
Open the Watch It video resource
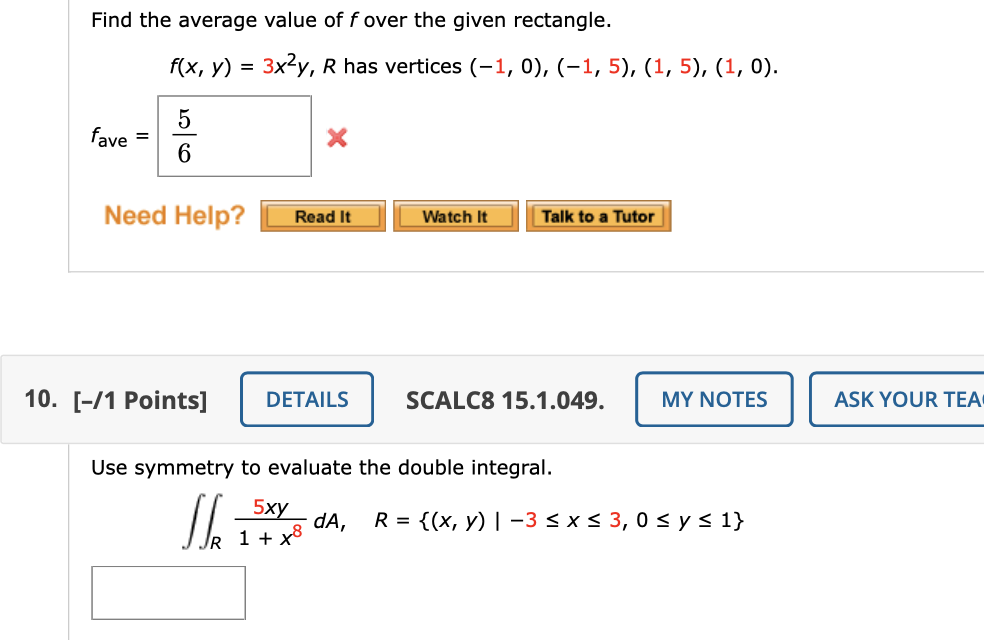coord(455,215)
